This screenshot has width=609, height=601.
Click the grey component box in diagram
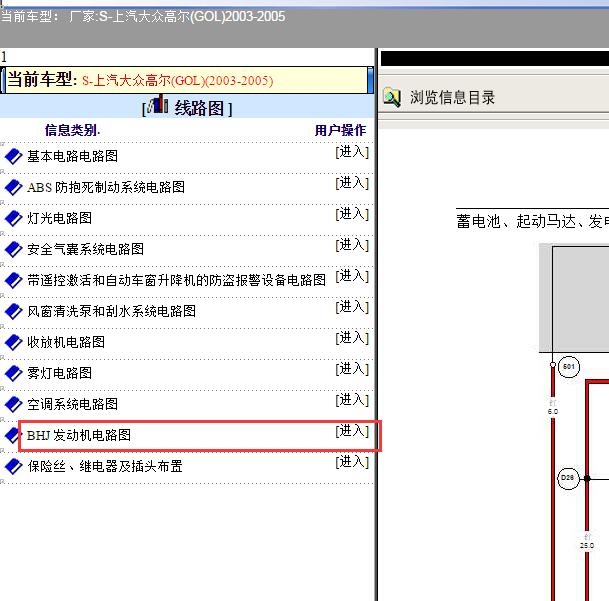click(574, 298)
